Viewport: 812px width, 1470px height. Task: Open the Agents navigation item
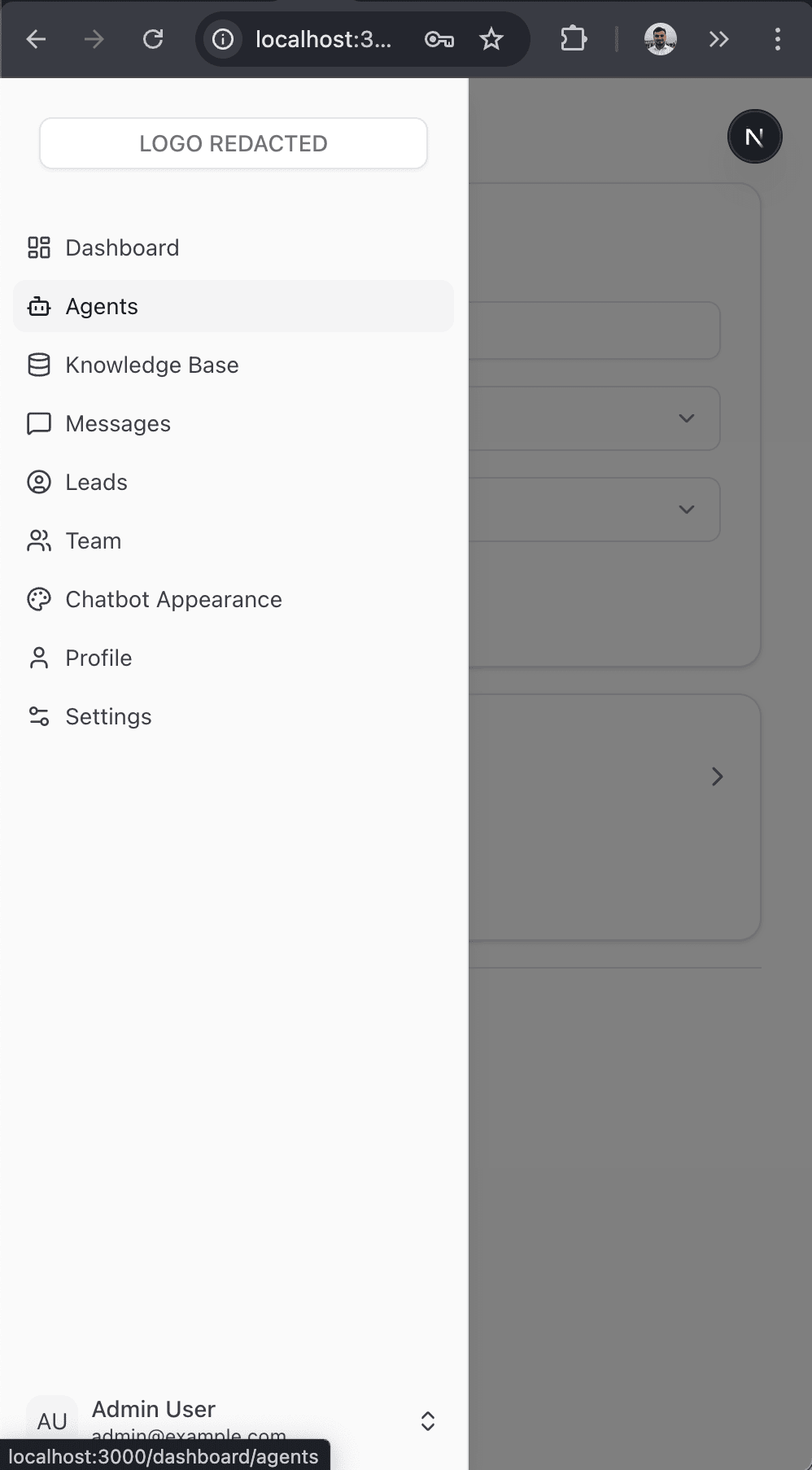102,306
